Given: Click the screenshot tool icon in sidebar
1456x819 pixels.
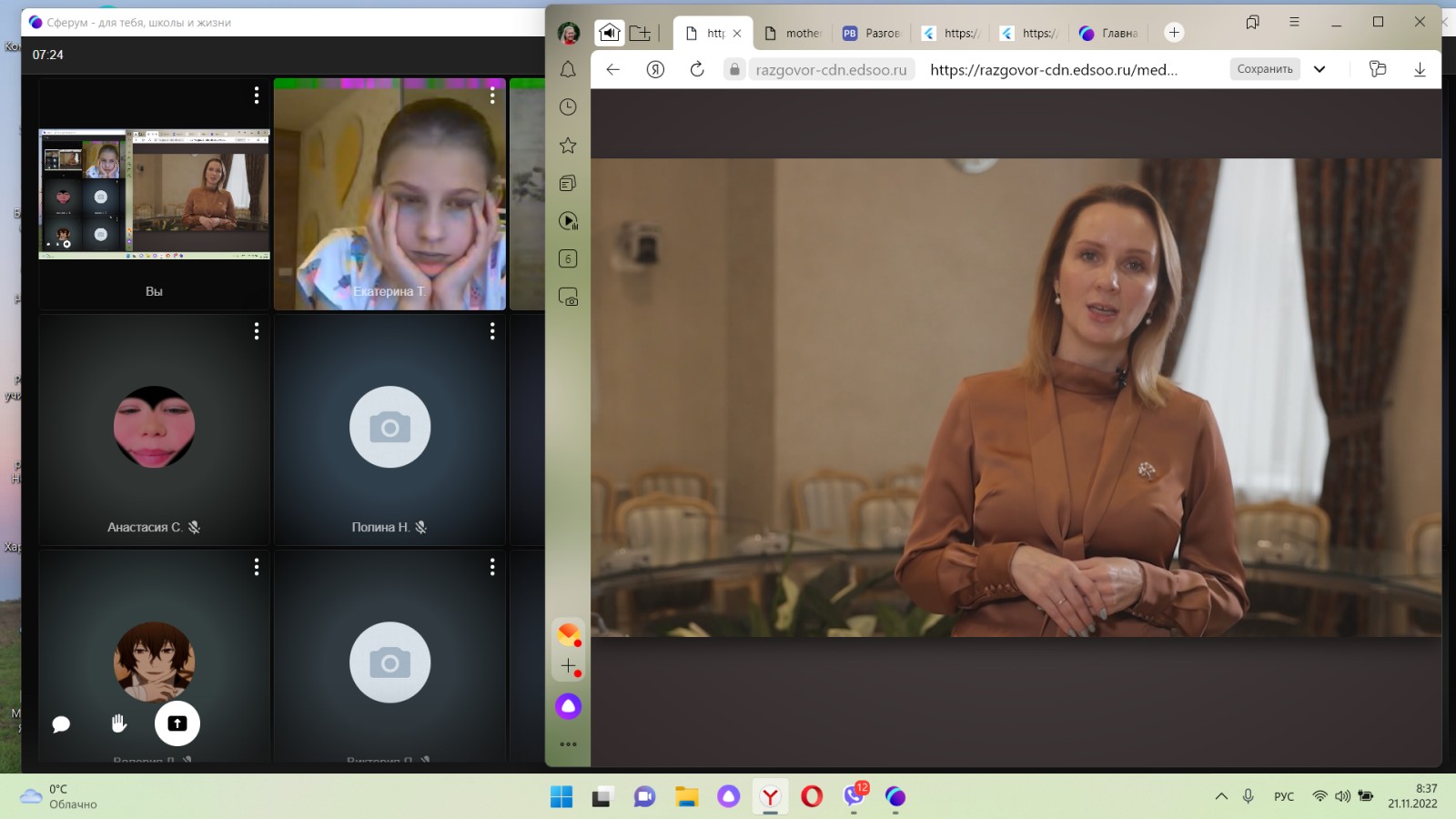Looking at the screenshot, I should [x=568, y=298].
